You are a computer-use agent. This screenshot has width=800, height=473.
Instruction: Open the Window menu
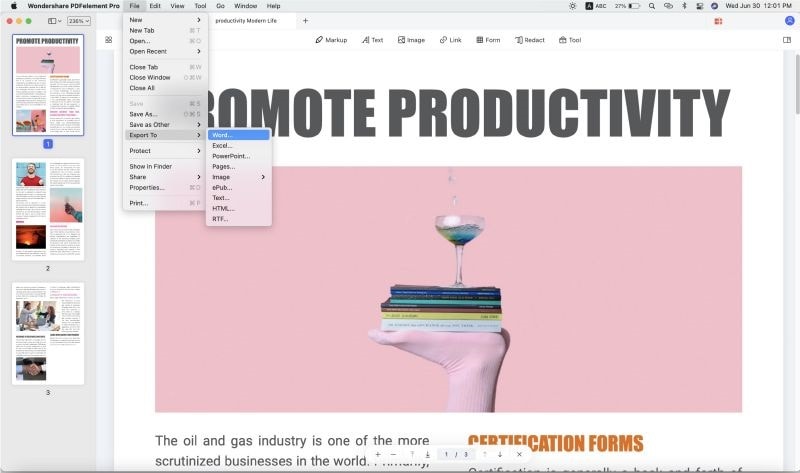pyautogui.click(x=245, y=6)
